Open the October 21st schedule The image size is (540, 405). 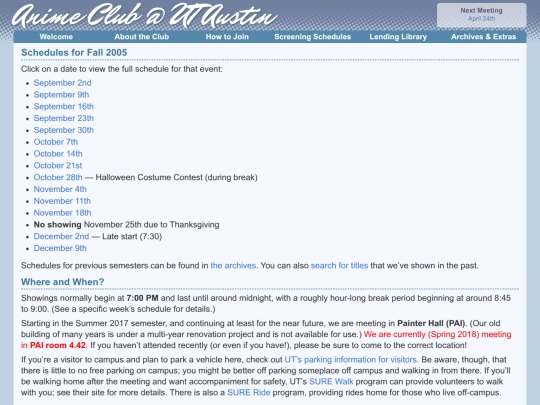click(58, 166)
